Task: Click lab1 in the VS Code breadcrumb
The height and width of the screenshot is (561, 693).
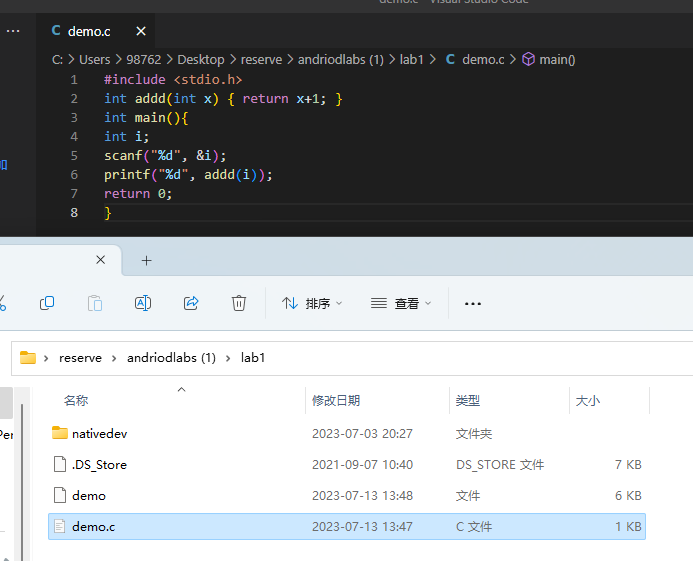Action: 411,60
